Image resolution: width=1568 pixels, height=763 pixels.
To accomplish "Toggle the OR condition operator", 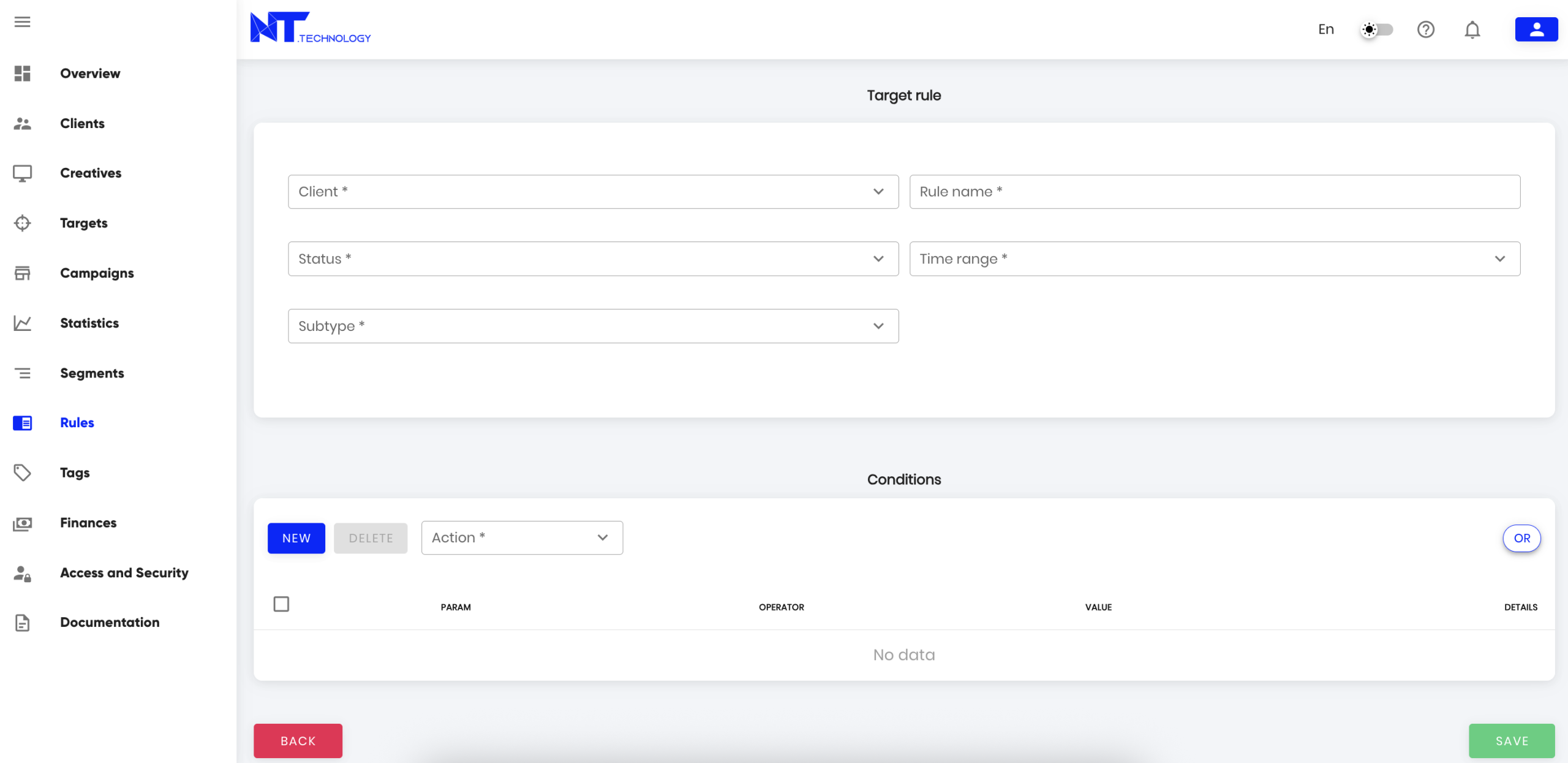I will point(1521,538).
